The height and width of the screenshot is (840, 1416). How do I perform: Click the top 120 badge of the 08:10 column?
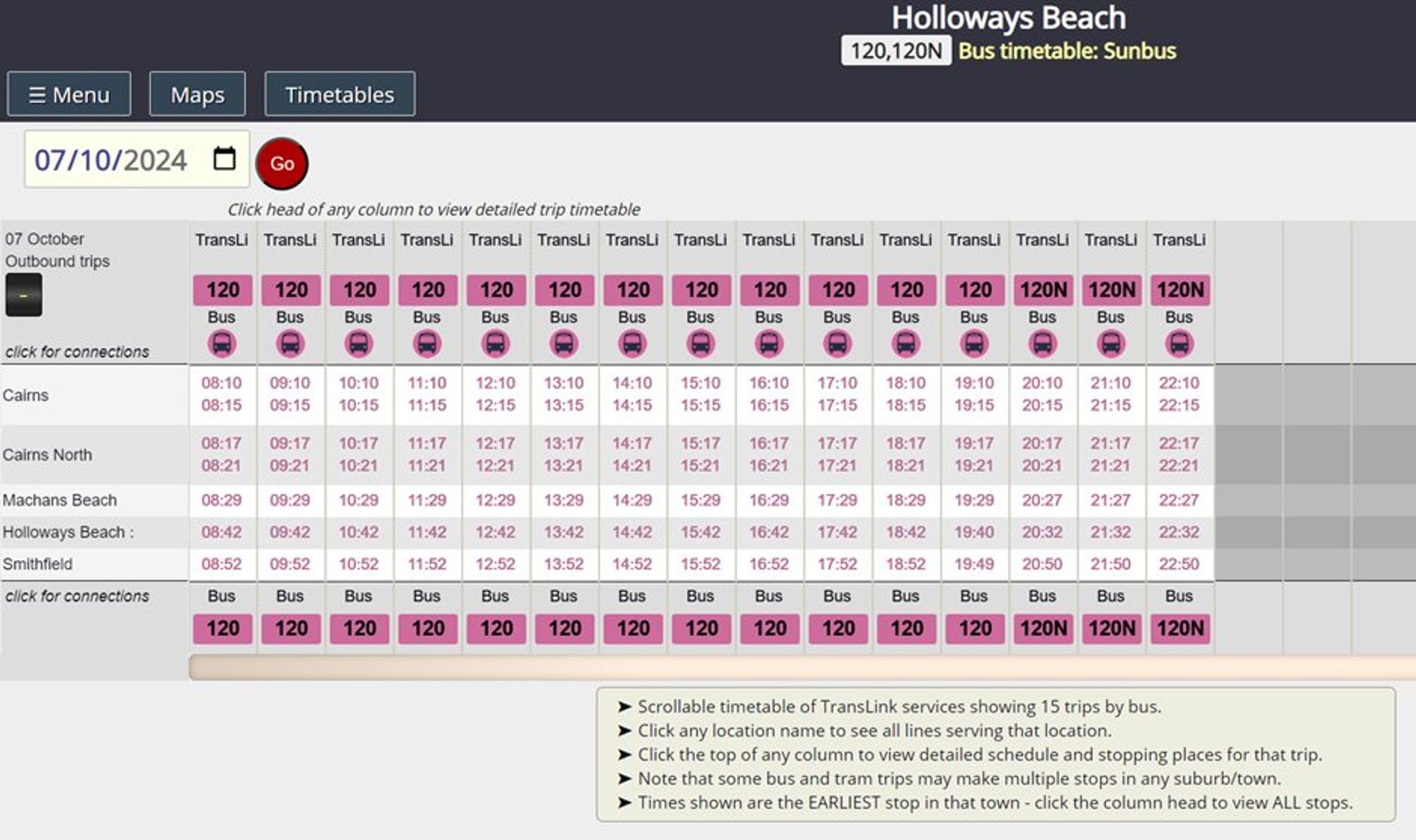[x=223, y=290]
